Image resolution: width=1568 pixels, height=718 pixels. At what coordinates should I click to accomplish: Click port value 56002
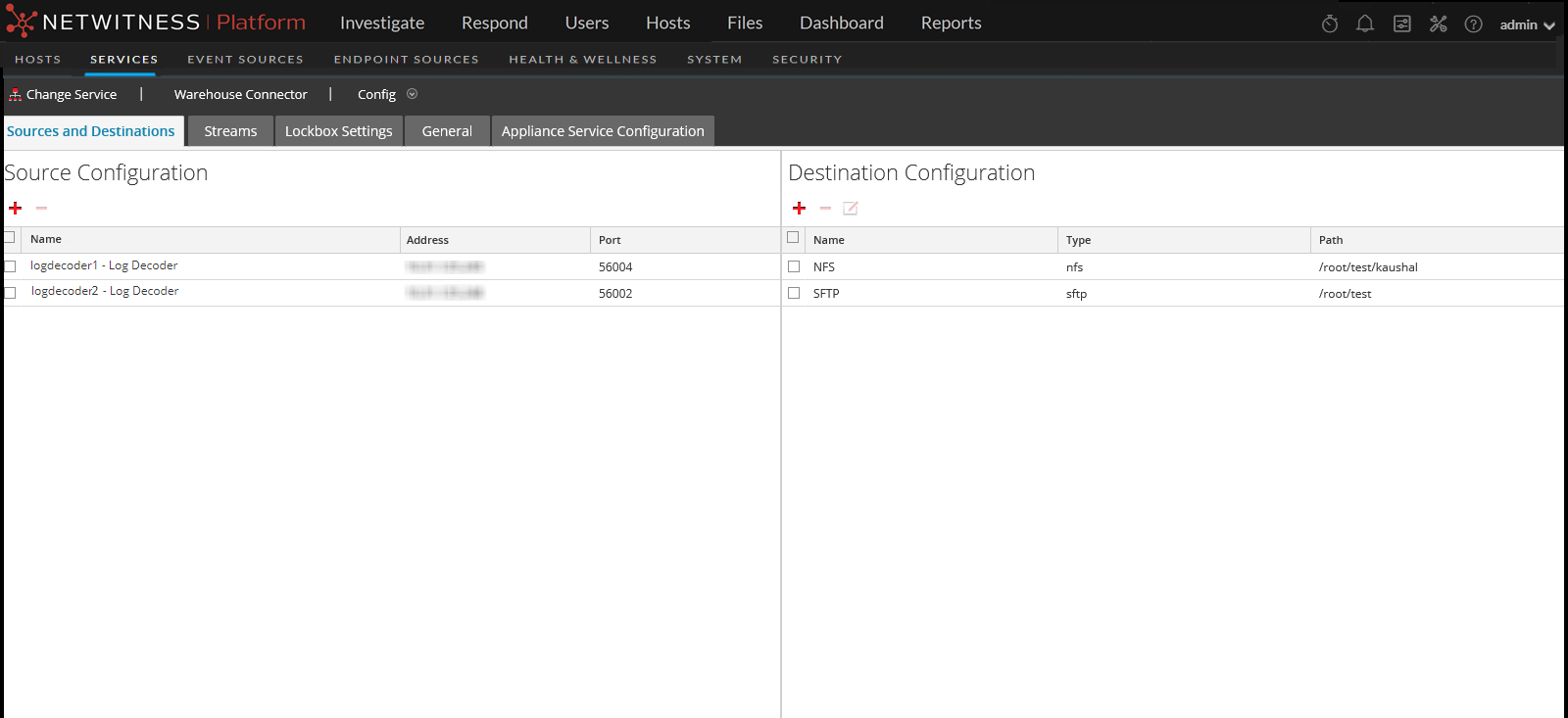click(x=615, y=293)
